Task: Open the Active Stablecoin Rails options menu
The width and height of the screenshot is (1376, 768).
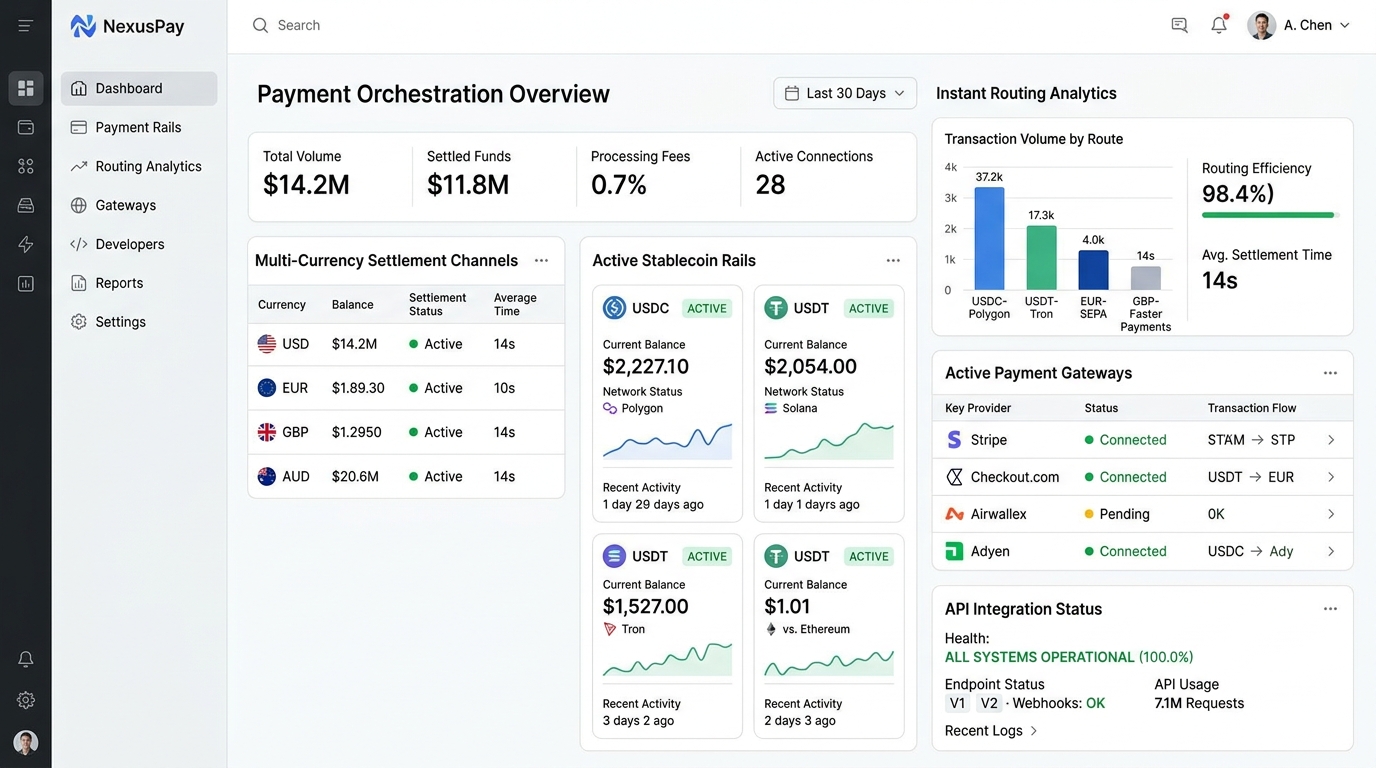Action: pos(893,260)
